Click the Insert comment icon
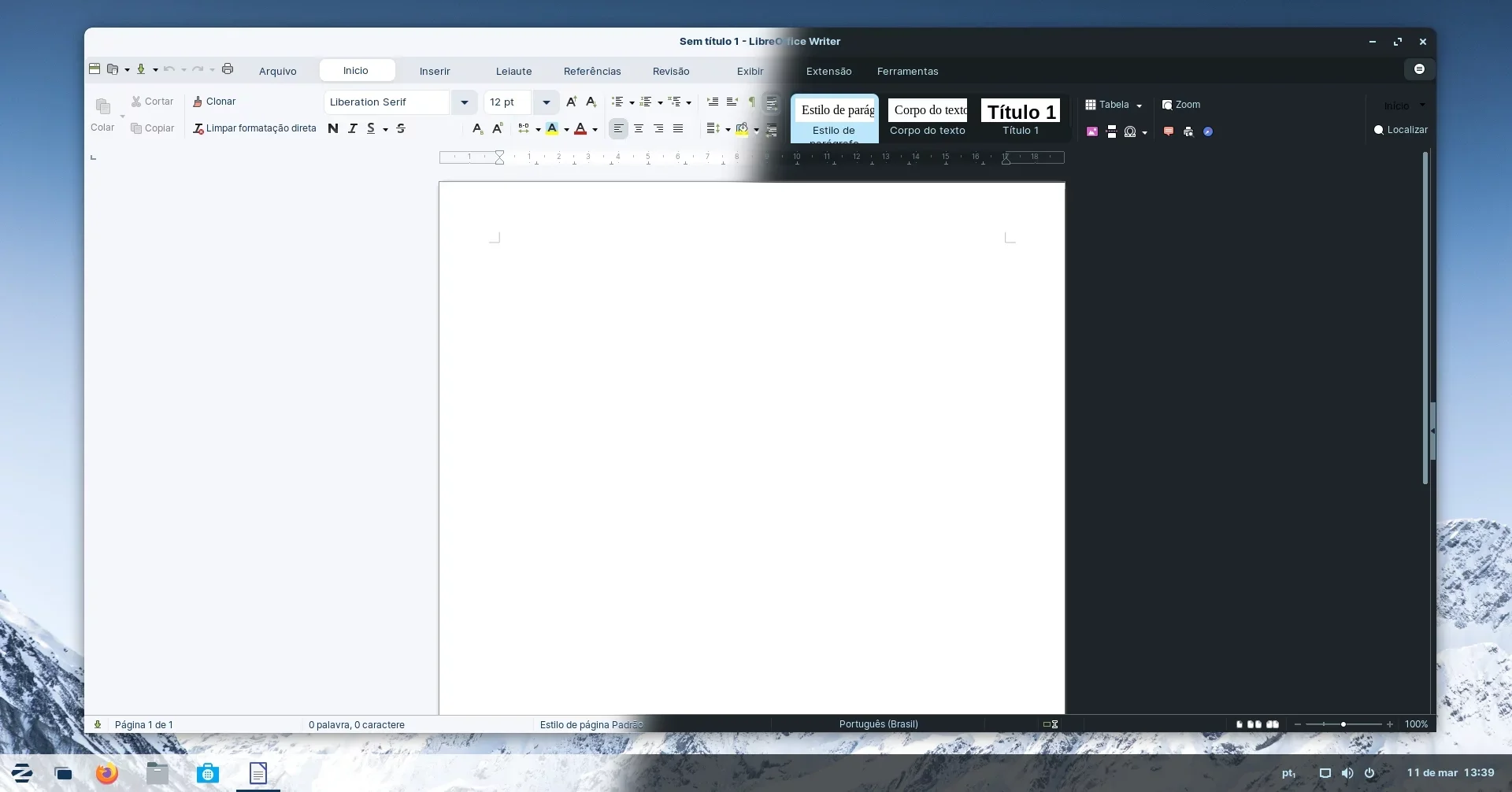The height and width of the screenshot is (792, 1512). [1169, 131]
